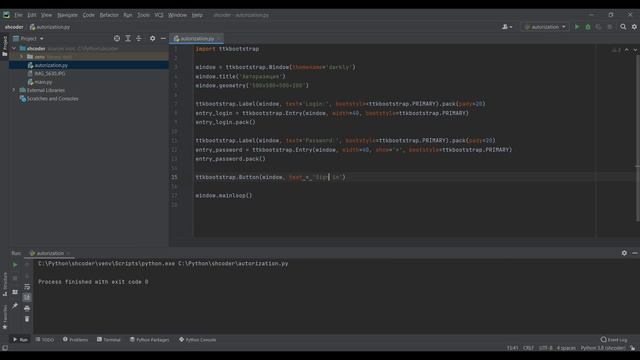
Task: Collapse the shcoder root folder
Action: [14, 48]
